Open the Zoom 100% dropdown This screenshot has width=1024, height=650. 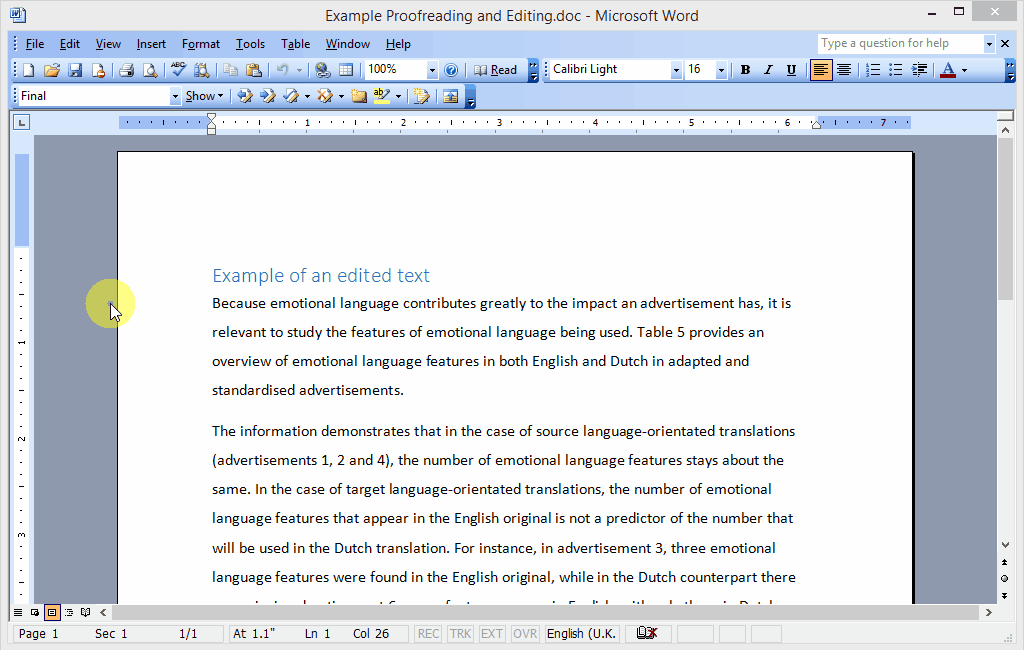click(x=432, y=70)
